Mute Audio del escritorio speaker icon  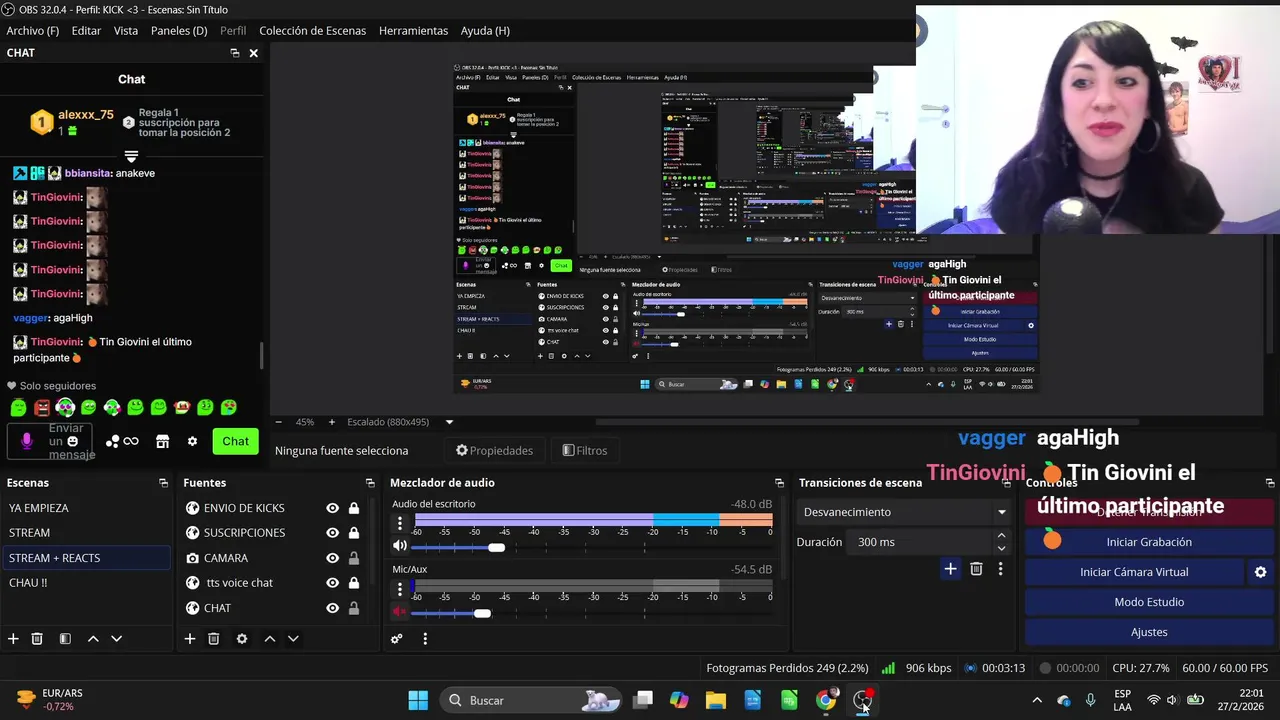[x=400, y=546]
